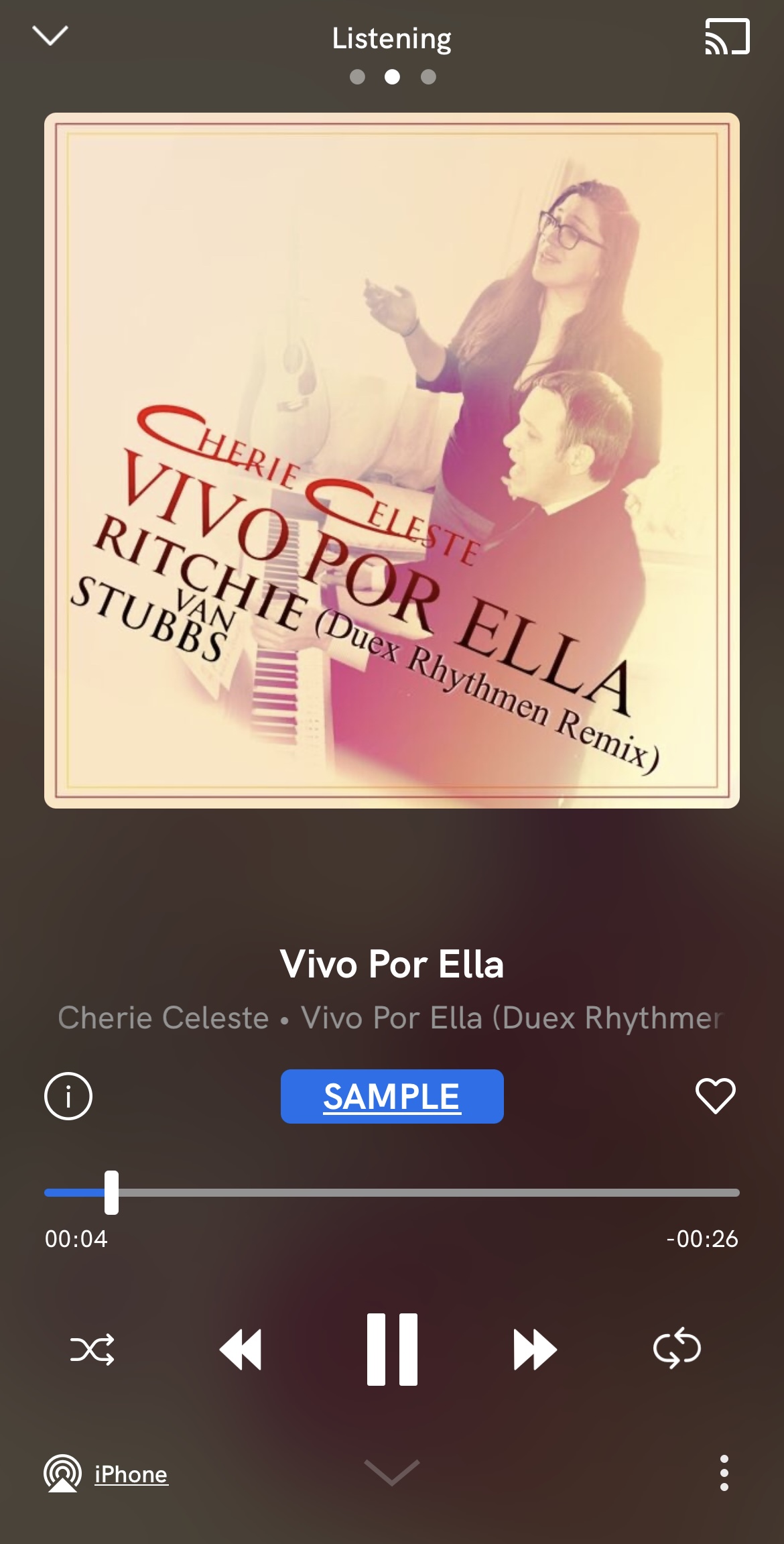Toggle shuffle mode

(x=92, y=1350)
